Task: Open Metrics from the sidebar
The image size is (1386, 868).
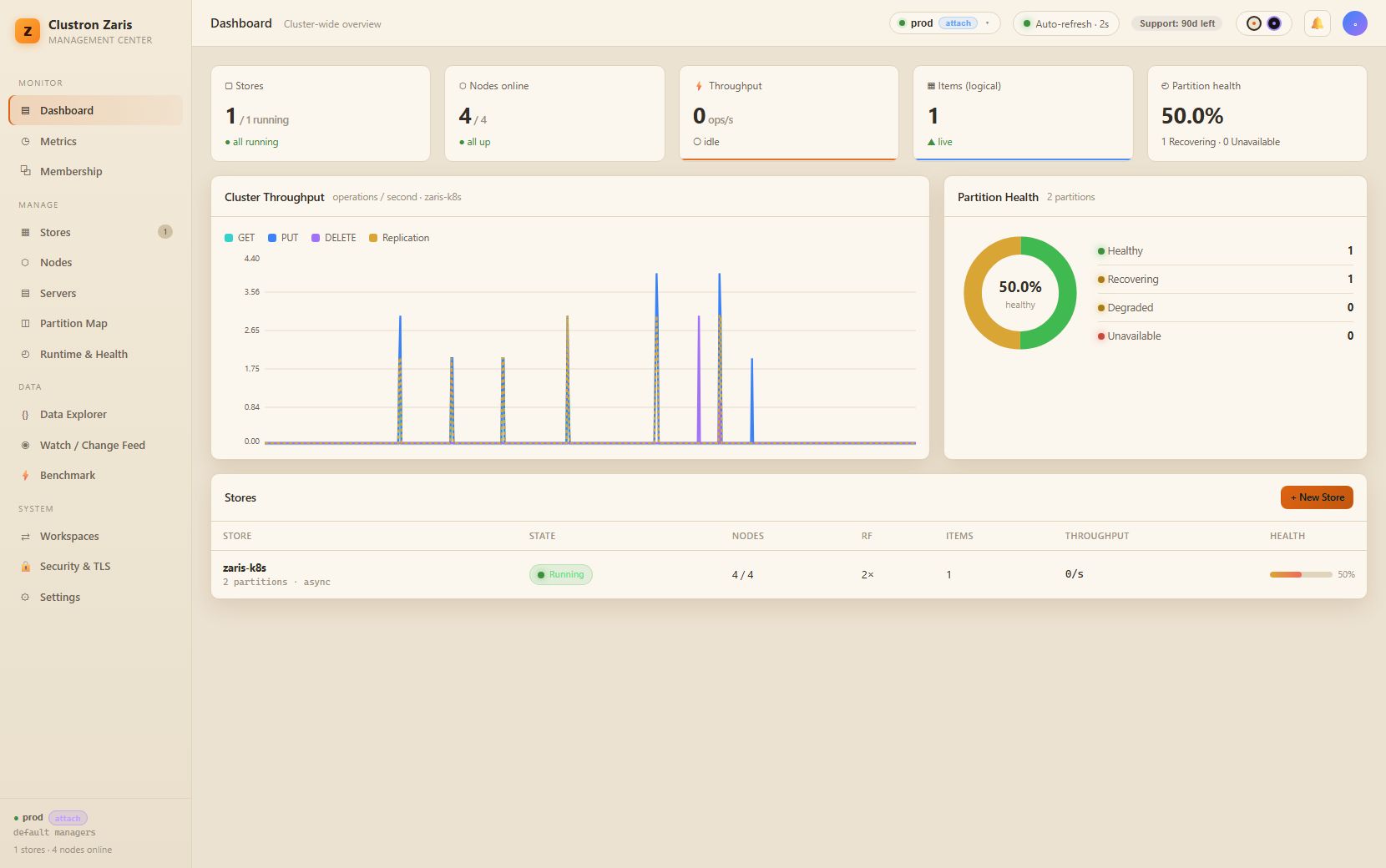Action: [96, 141]
